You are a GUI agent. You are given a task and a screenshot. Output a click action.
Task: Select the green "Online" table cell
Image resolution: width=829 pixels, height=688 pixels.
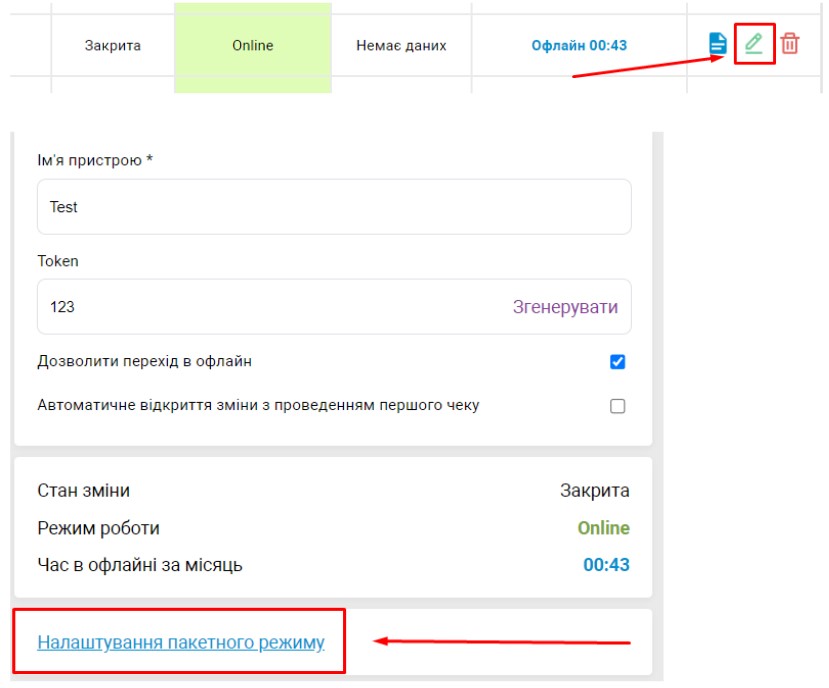(x=252, y=46)
